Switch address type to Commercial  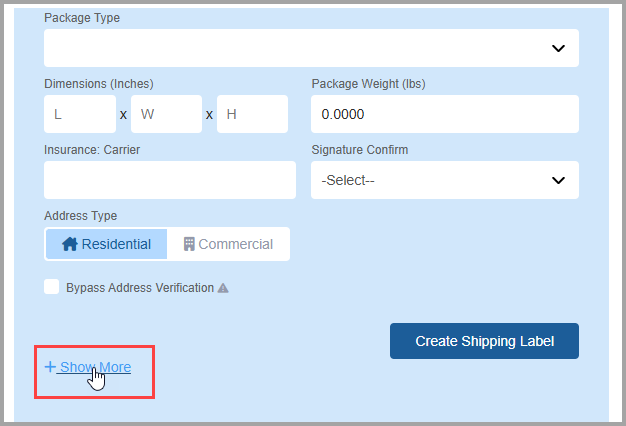point(228,244)
